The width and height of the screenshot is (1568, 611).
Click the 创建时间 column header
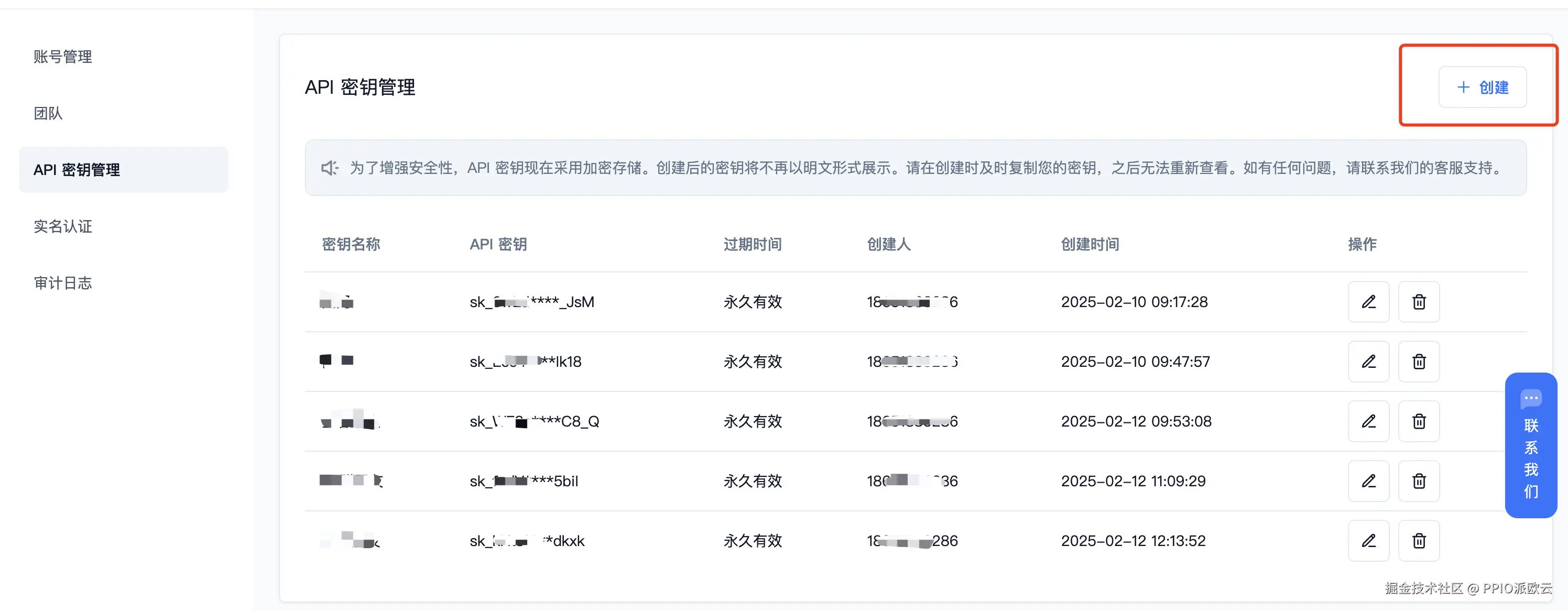1090,245
